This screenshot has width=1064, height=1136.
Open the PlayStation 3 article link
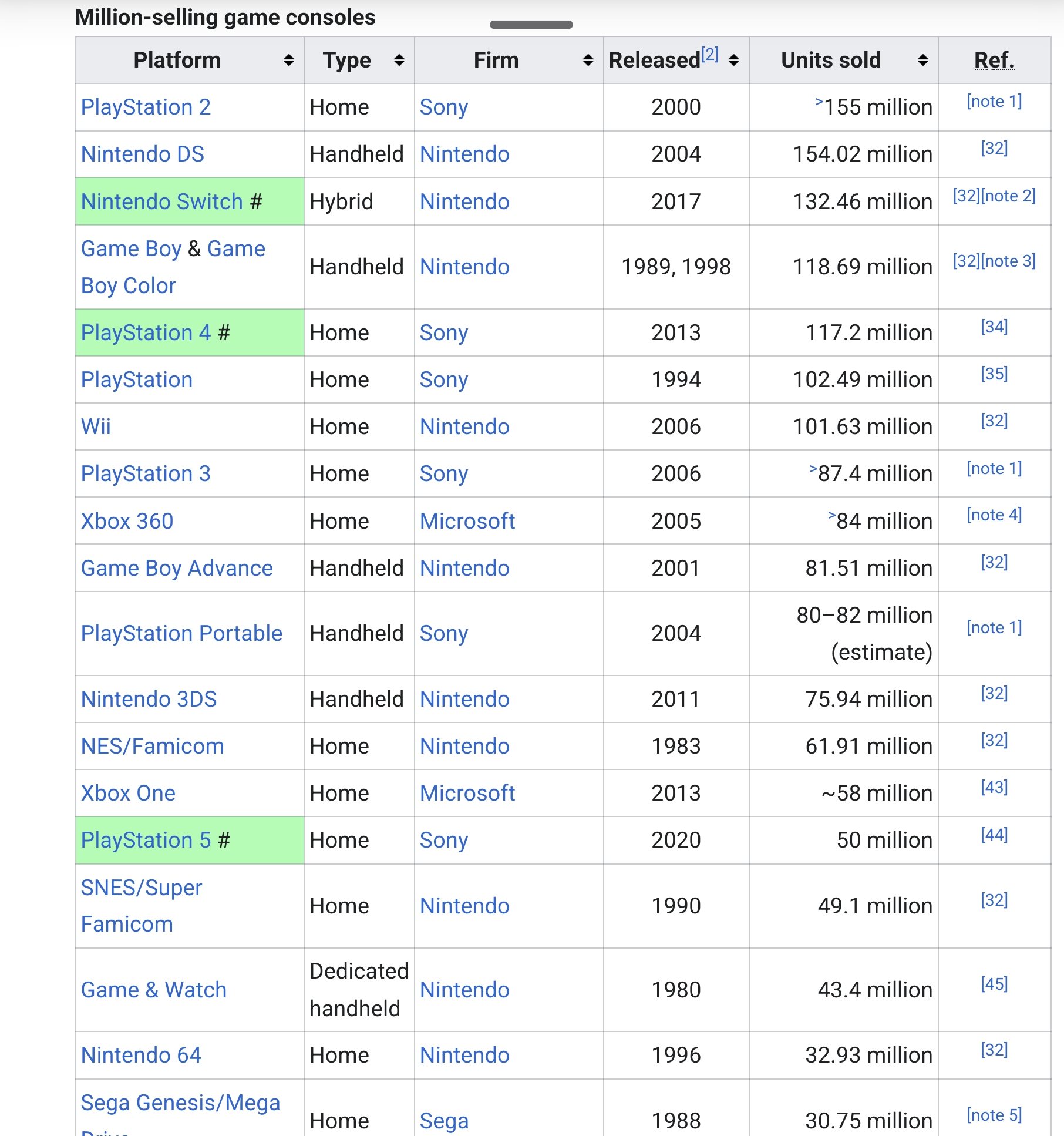[146, 473]
